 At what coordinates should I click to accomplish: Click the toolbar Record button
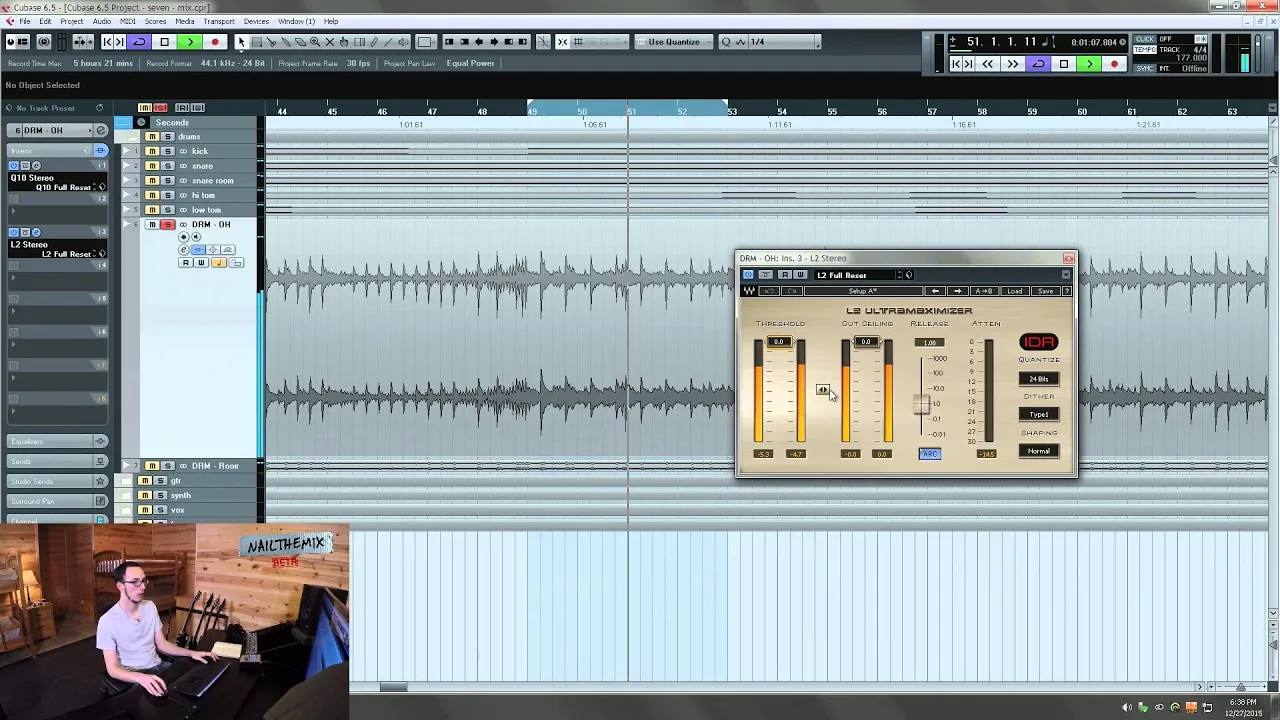(215, 42)
